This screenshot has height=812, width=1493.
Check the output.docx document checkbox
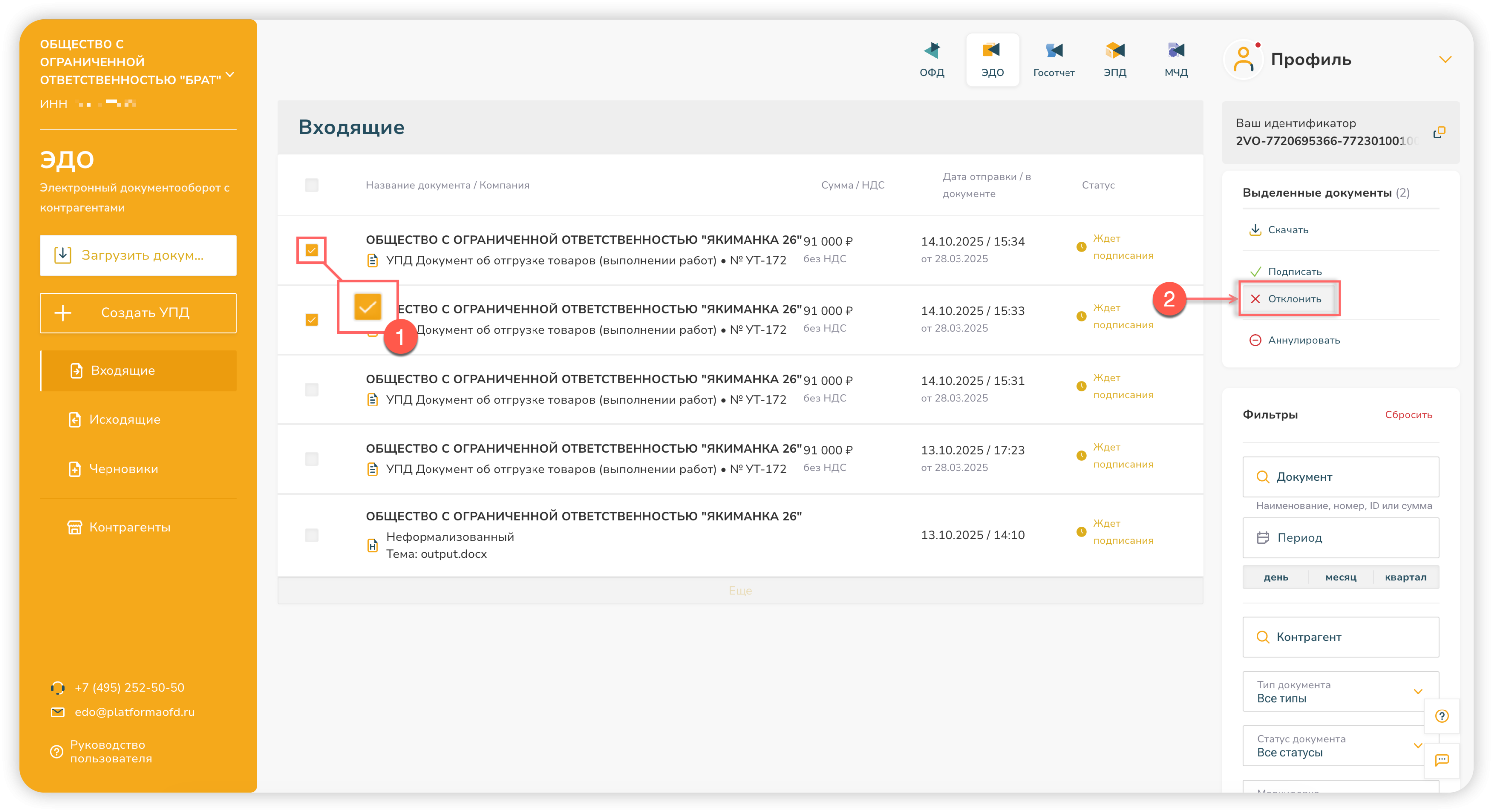tap(311, 535)
